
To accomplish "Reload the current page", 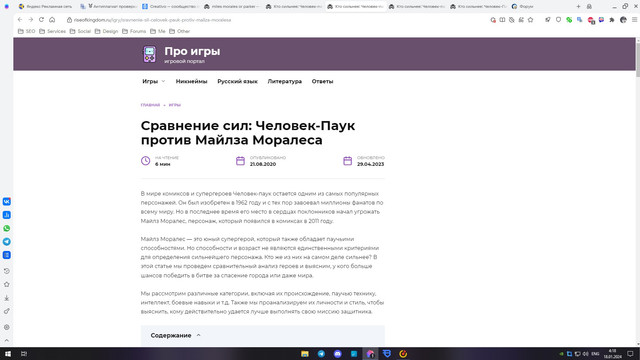I will (41, 20).
